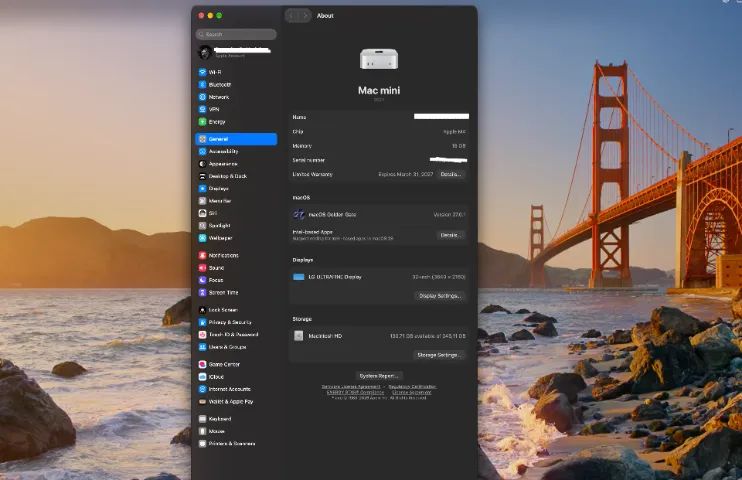Go to Energy settings
Image resolution: width=742 pixels, height=480 pixels.
tap(236, 122)
